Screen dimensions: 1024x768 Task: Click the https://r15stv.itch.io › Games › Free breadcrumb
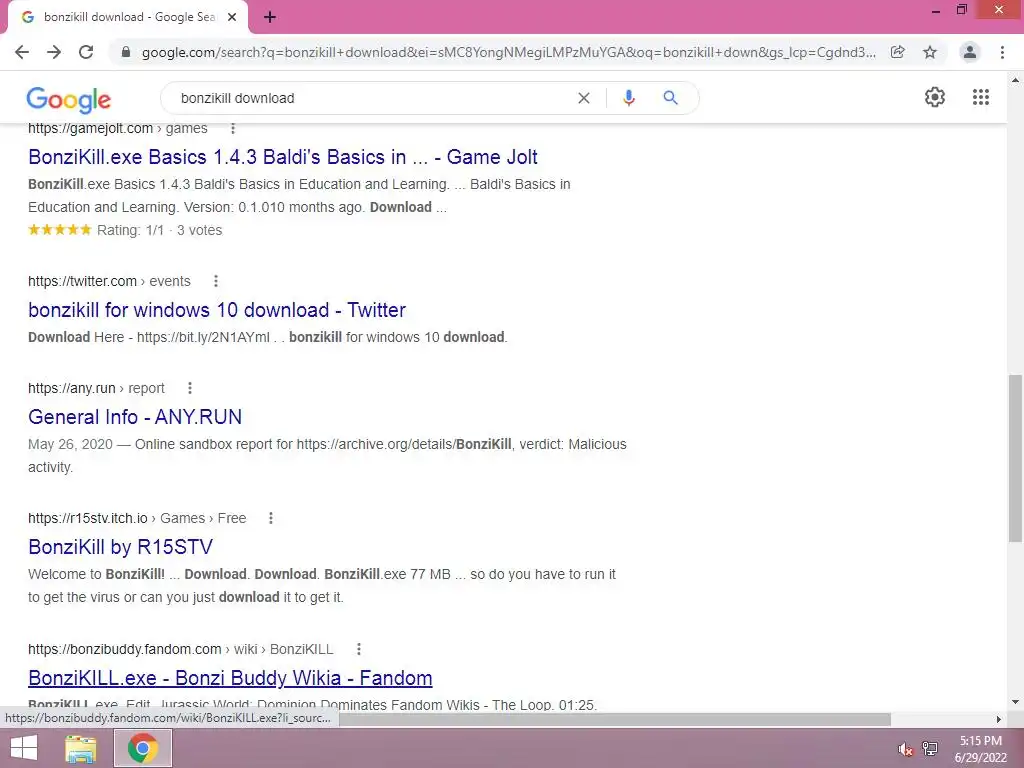(137, 518)
